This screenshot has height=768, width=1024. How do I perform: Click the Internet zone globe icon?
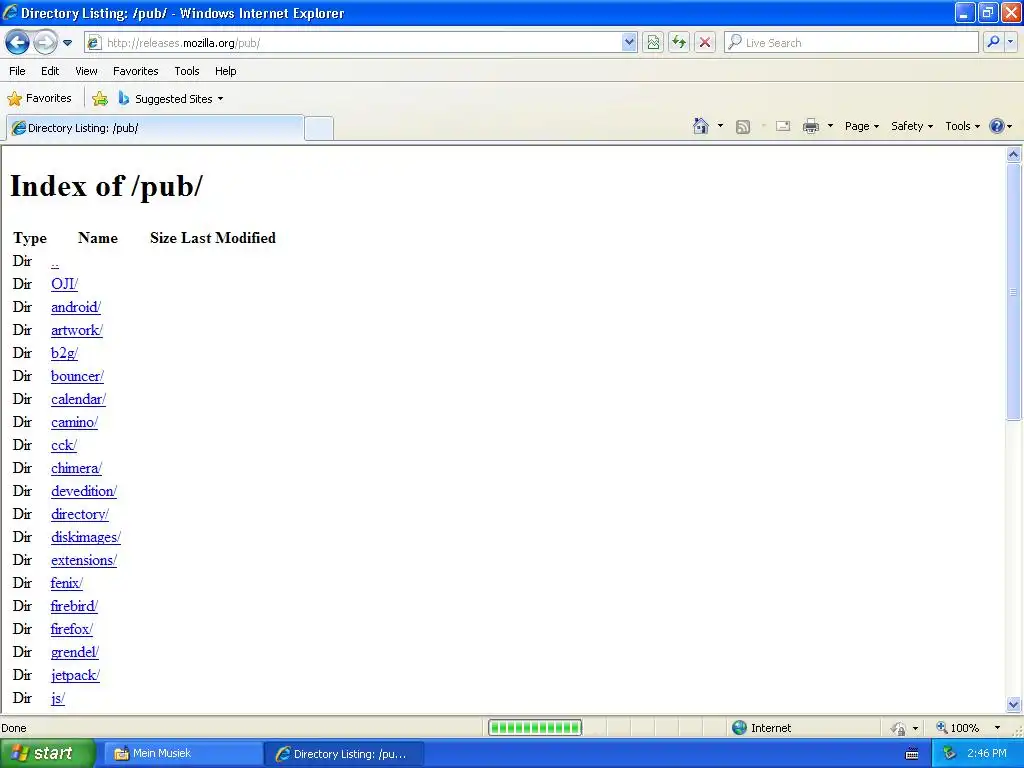[x=739, y=728]
